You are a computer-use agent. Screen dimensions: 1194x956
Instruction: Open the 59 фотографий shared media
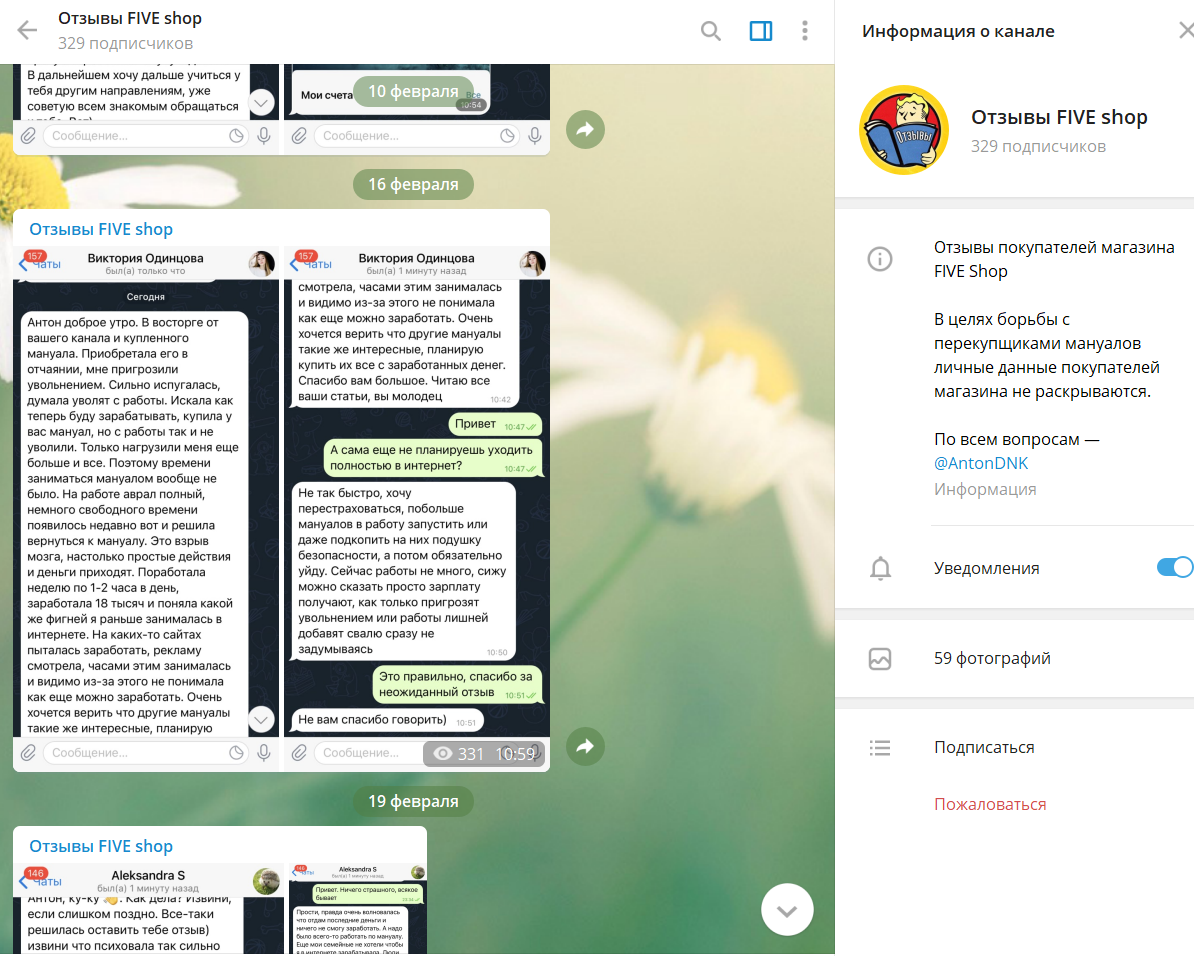(992, 659)
